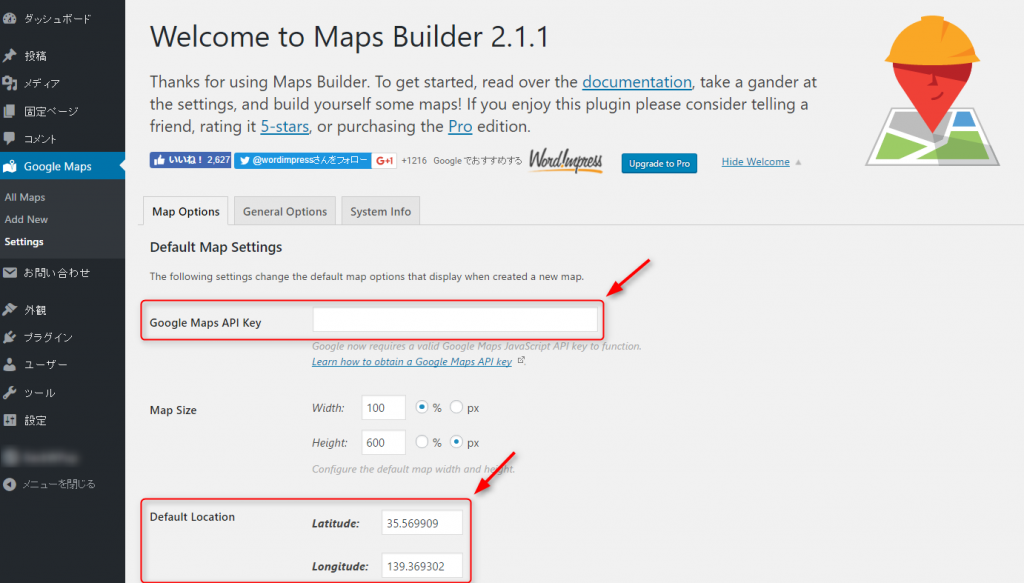The width and height of the screenshot is (1024, 583).
Task: Switch to the Map Options tab
Action: (x=185, y=211)
